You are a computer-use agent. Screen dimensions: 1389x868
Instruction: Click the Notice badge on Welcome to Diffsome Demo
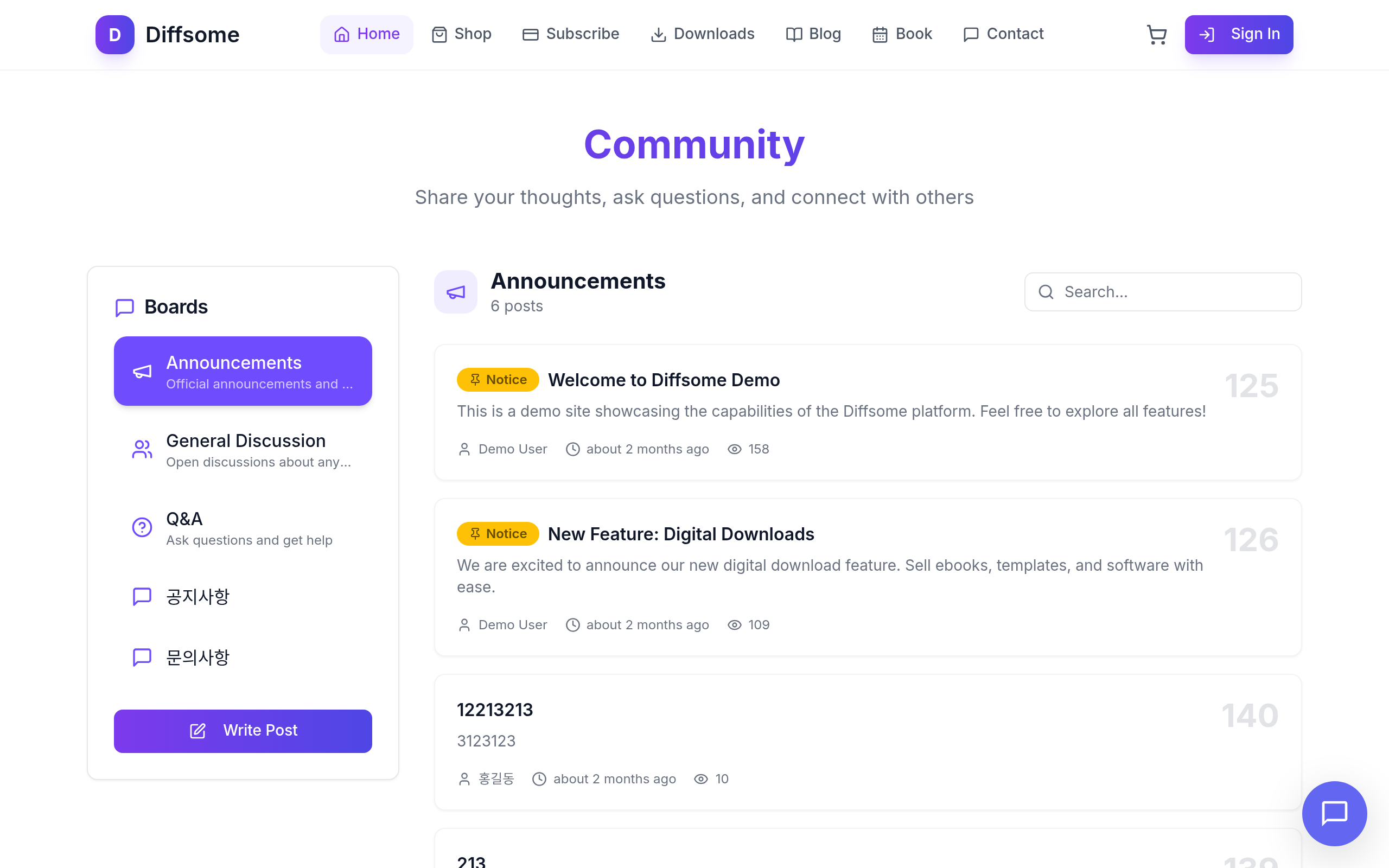tap(498, 379)
